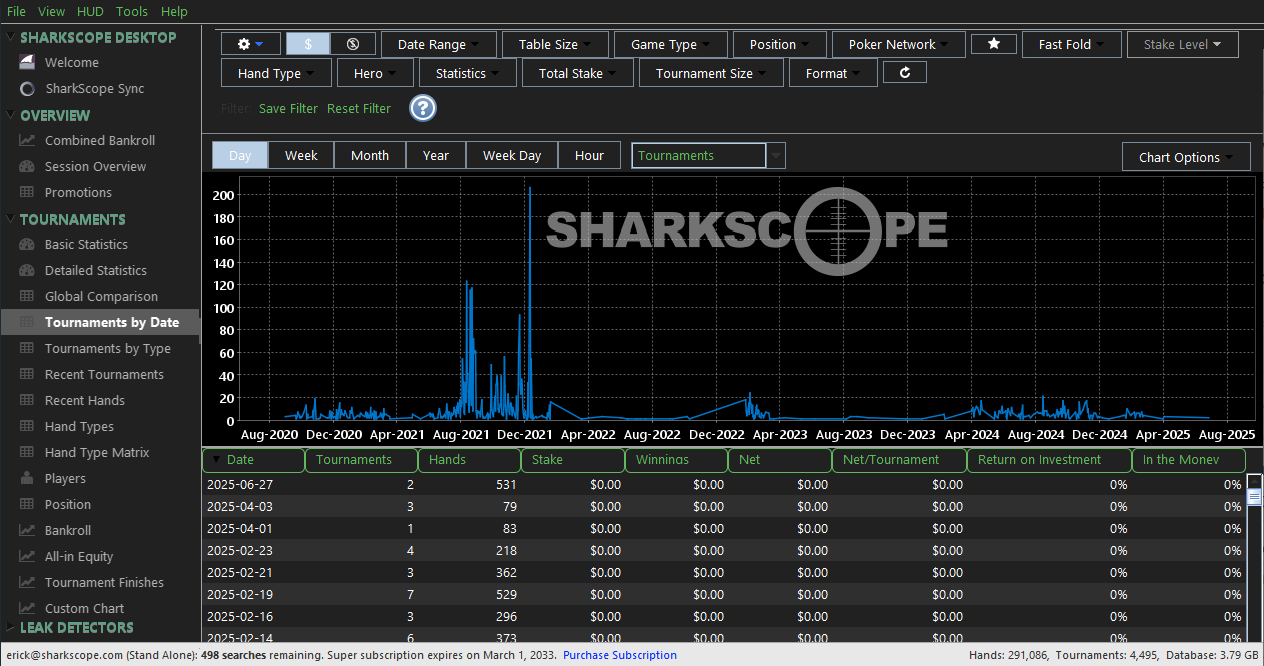1264x666 pixels.
Task: Click the Purchase Subscription link
Action: click(619, 655)
